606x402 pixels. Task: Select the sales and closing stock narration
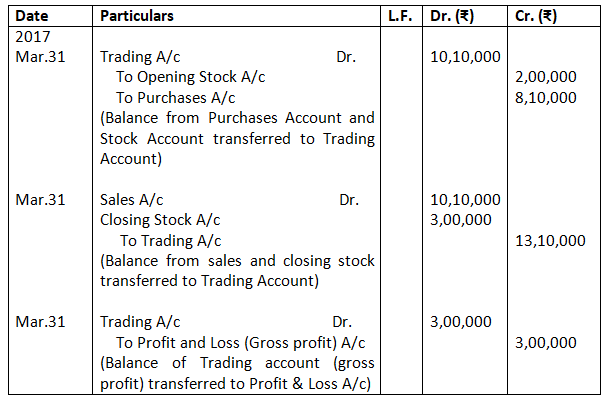click(x=237, y=271)
